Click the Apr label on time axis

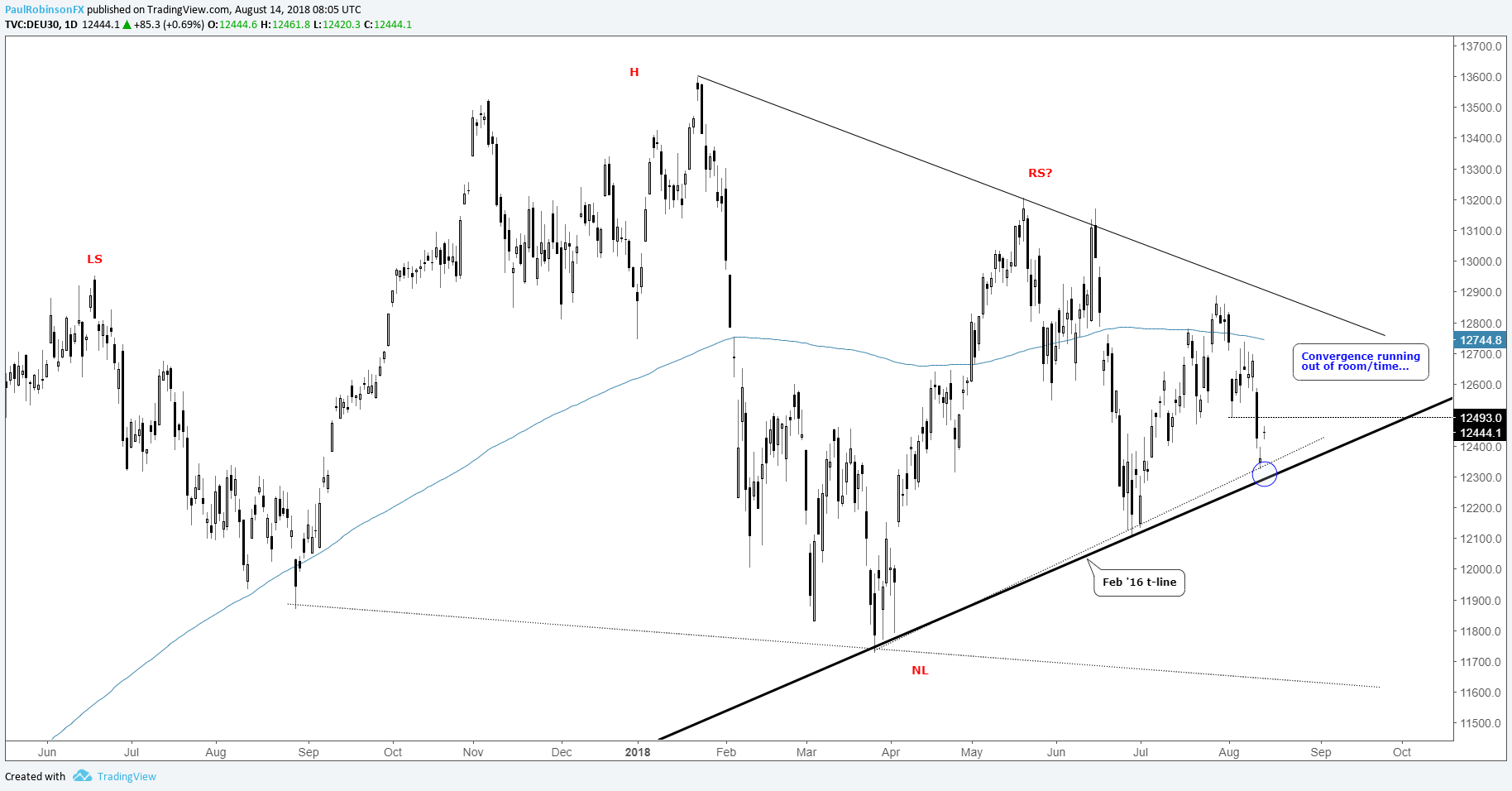tap(891, 752)
